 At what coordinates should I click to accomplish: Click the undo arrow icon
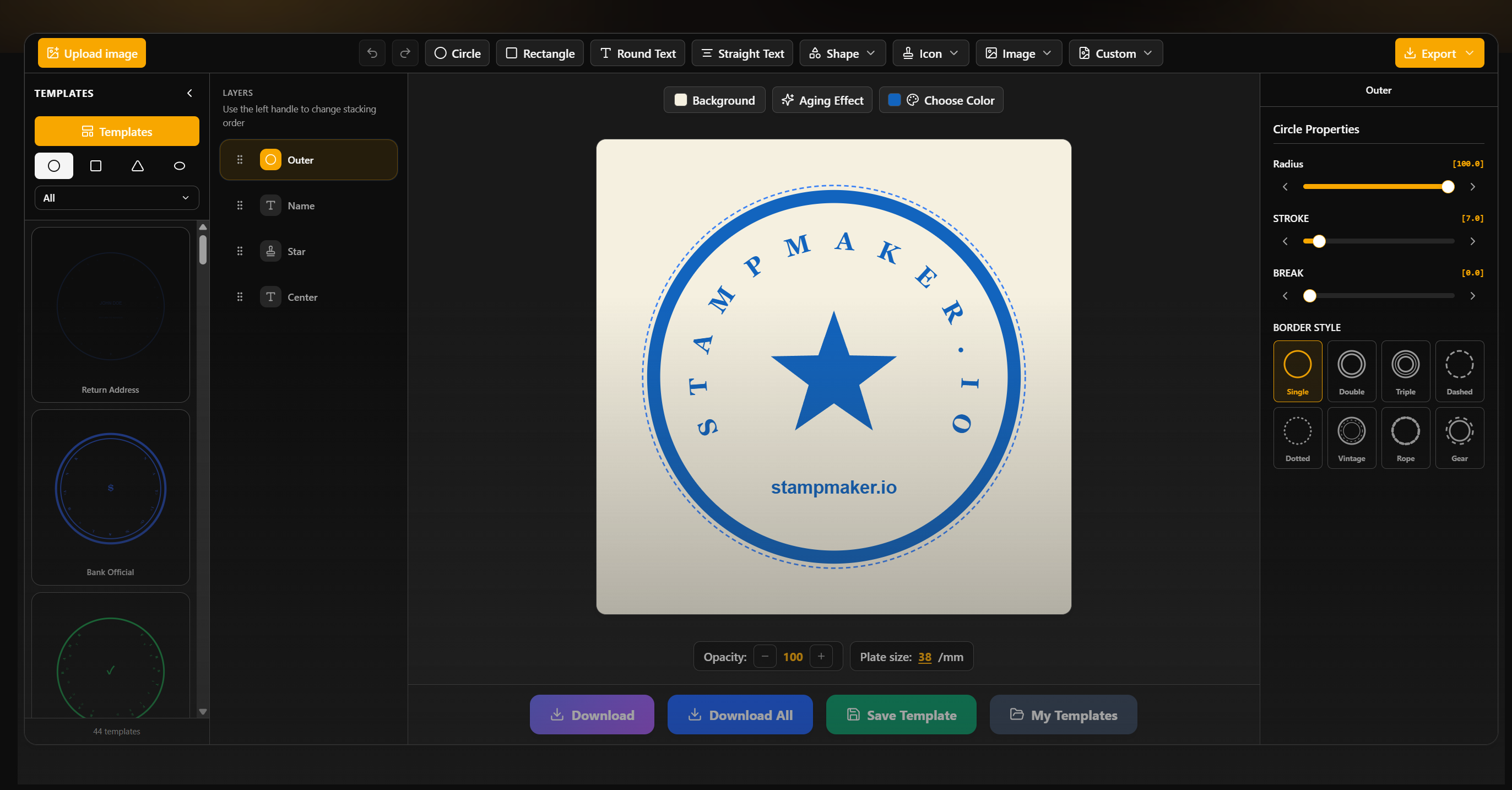coord(372,53)
